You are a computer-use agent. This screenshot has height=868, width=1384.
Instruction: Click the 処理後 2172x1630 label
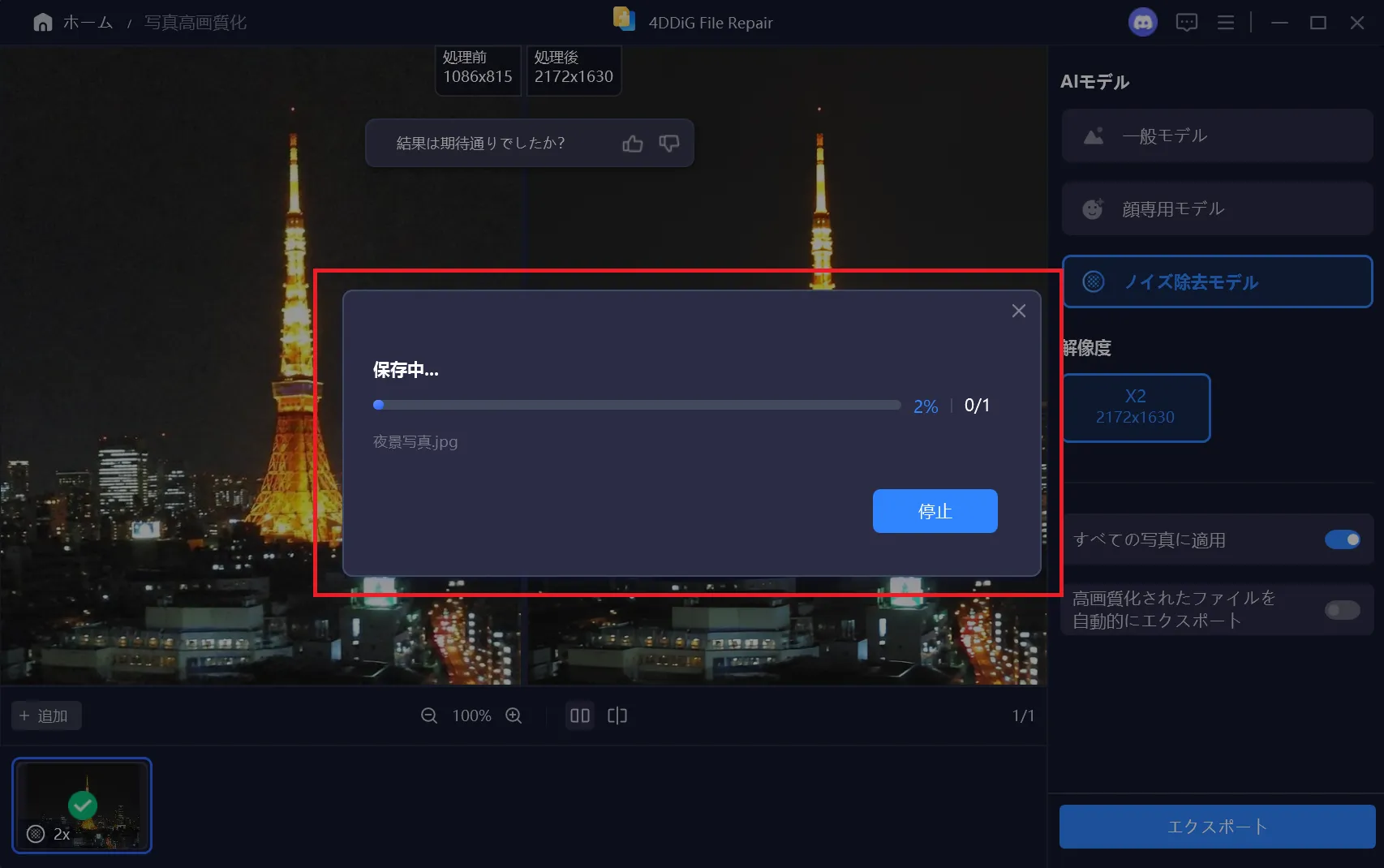(574, 67)
